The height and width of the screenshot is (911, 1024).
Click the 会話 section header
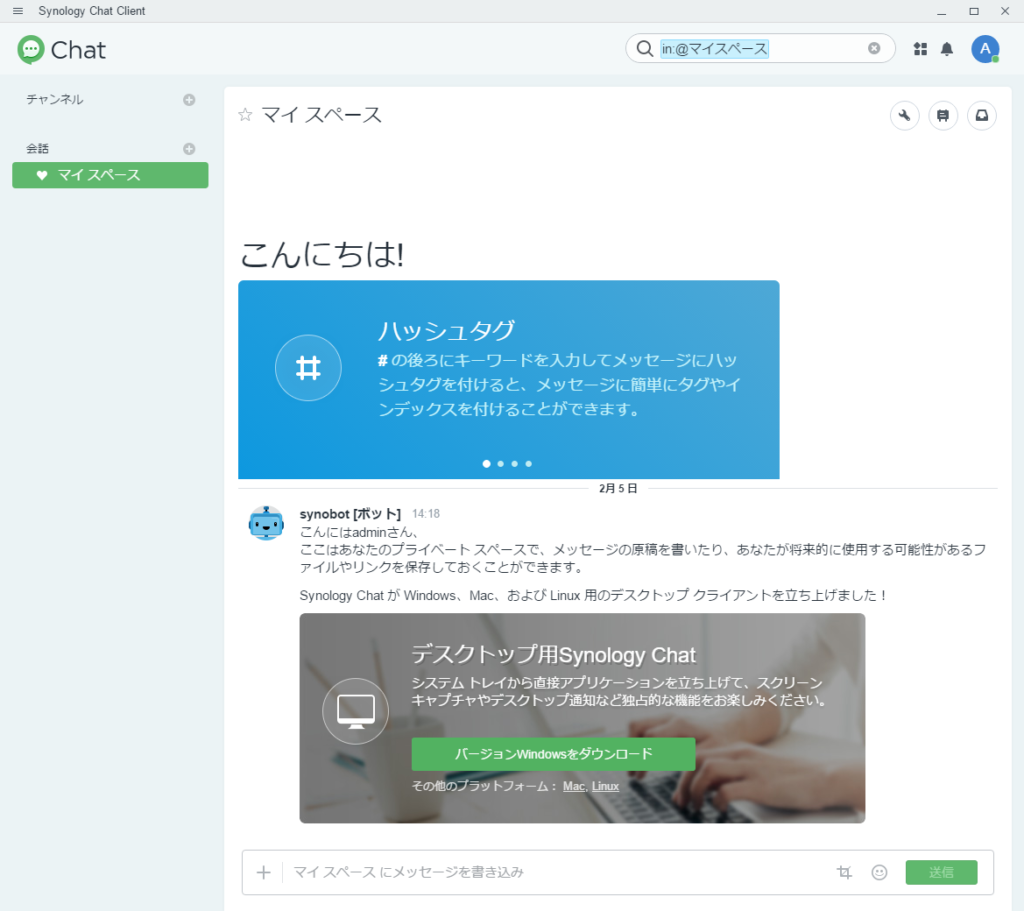38,148
